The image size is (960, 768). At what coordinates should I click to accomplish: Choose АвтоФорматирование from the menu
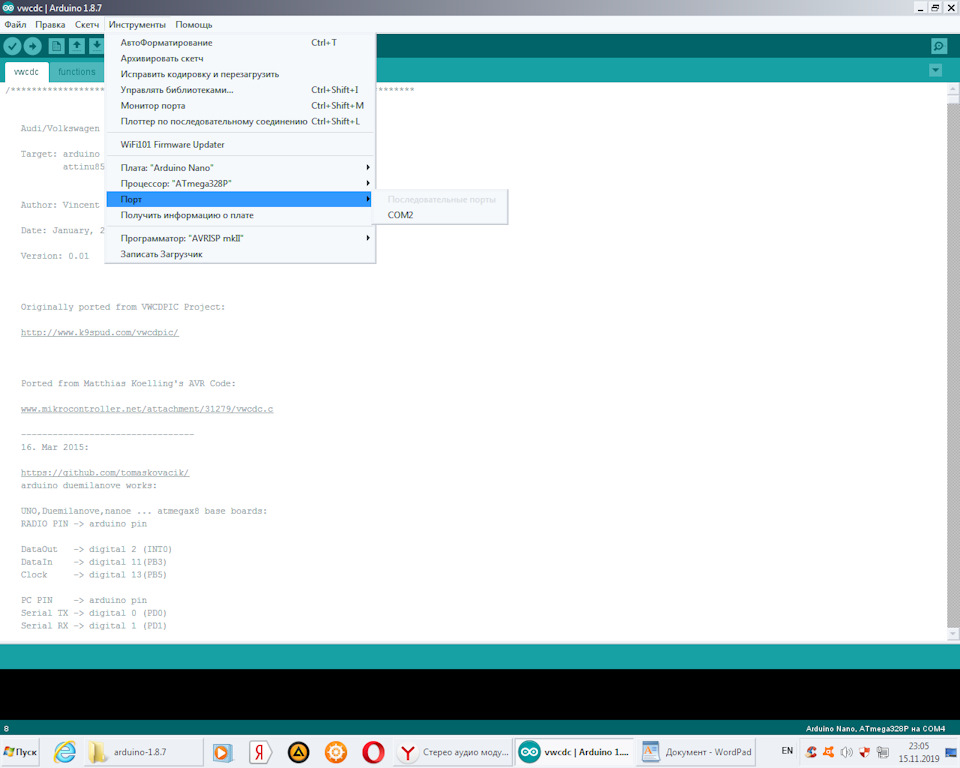(x=240, y=42)
